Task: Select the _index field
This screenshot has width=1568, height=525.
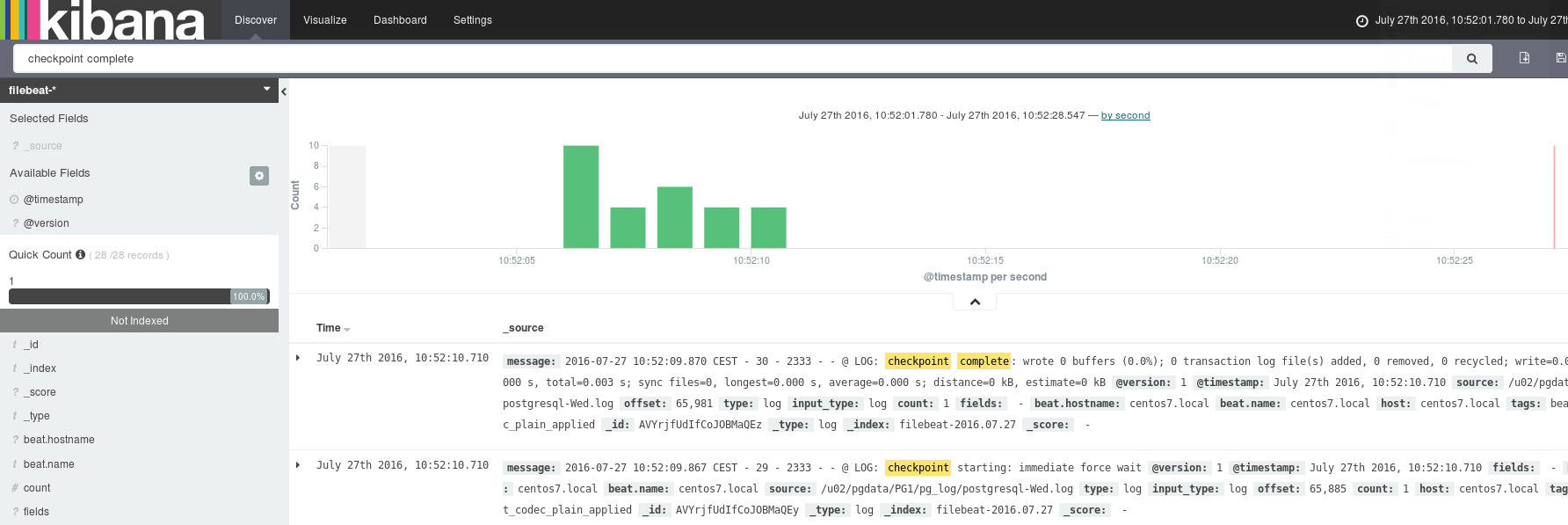Action: (x=40, y=368)
